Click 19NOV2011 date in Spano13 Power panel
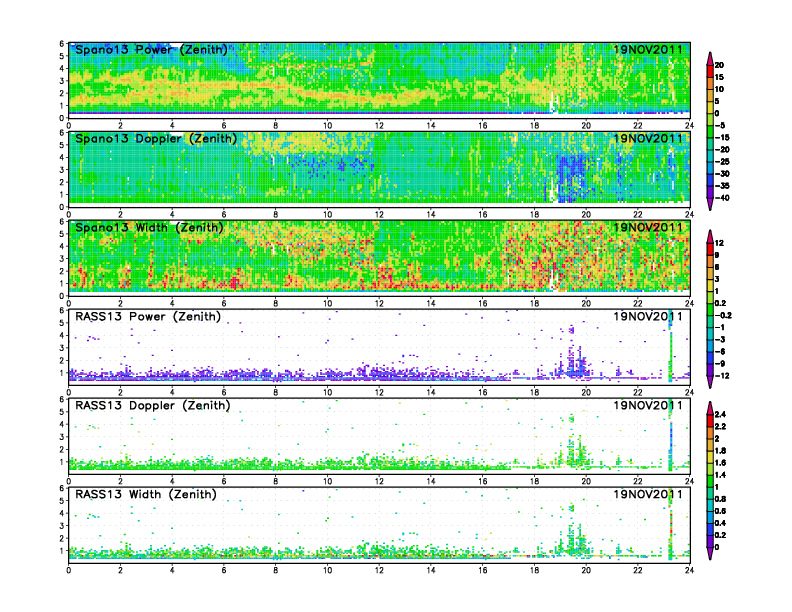This screenshot has width=792, height=612. pyautogui.click(x=648, y=49)
